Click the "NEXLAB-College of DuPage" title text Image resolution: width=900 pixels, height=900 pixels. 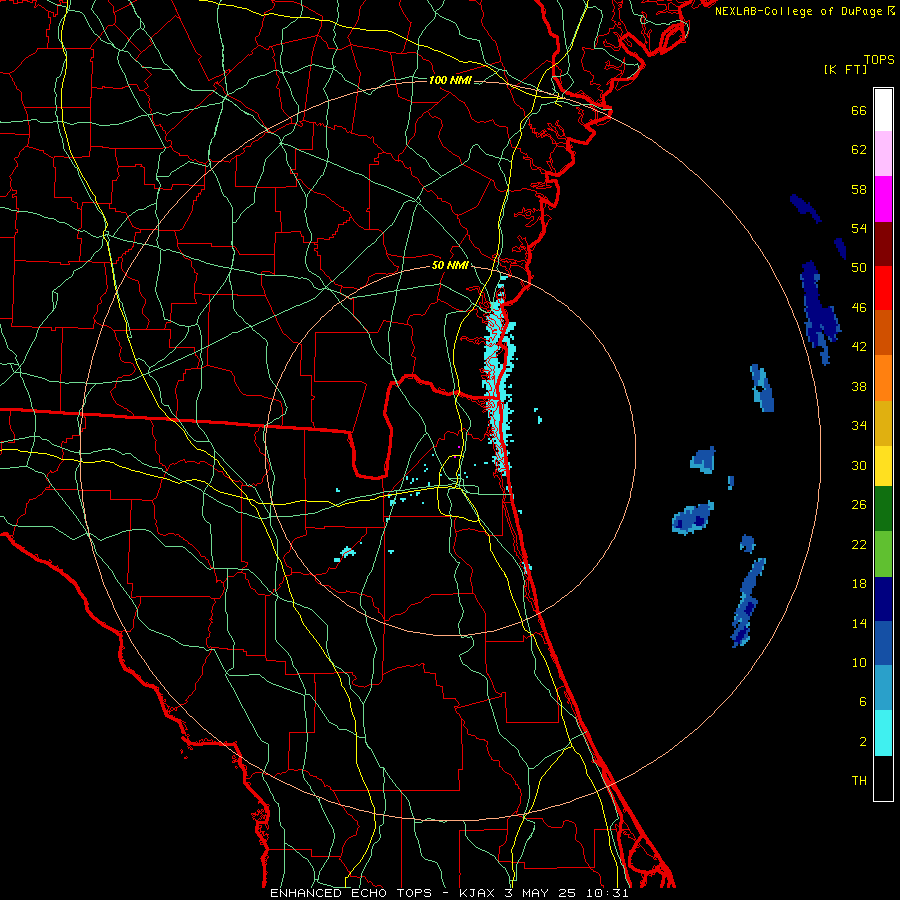click(800, 11)
